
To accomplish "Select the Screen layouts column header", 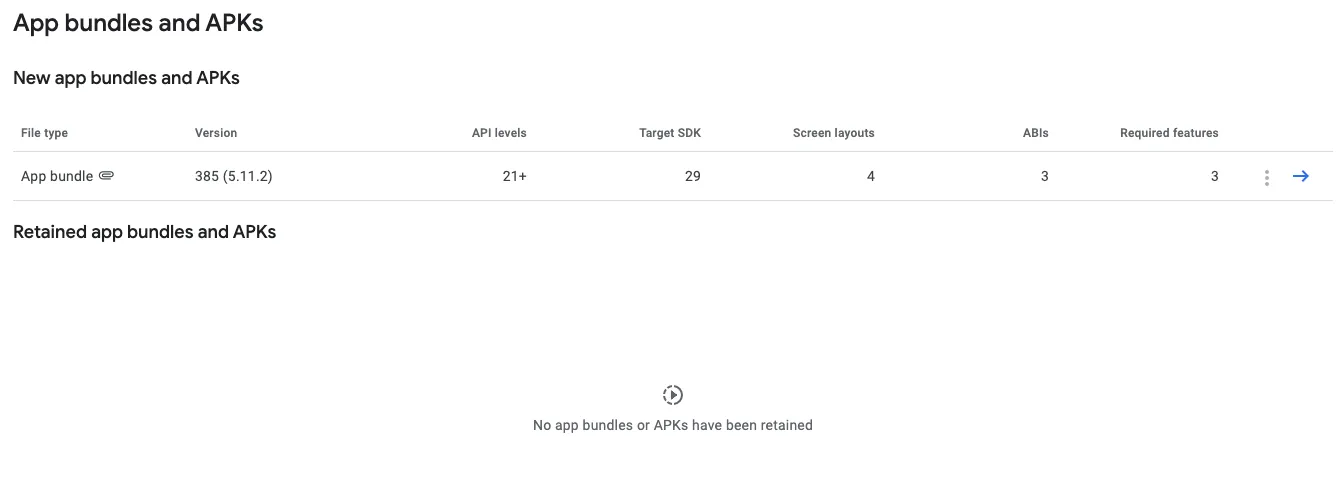I will pyautogui.click(x=833, y=133).
